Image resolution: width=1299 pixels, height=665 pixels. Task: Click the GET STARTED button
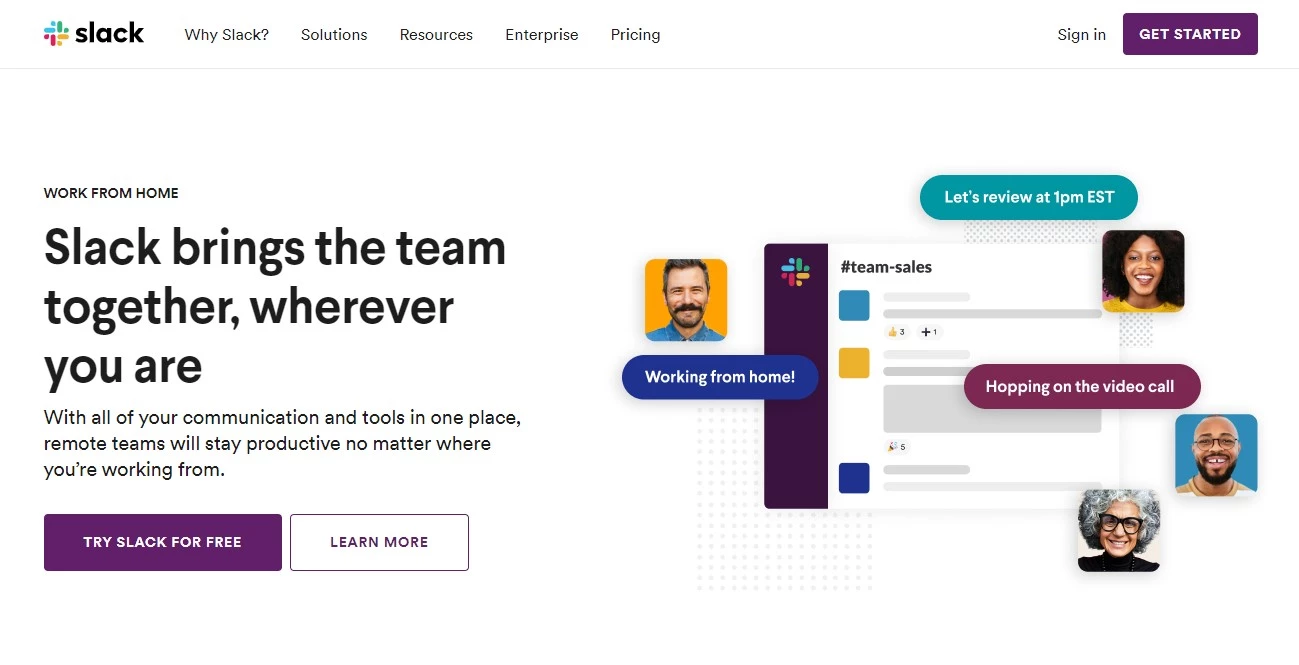click(x=1190, y=34)
